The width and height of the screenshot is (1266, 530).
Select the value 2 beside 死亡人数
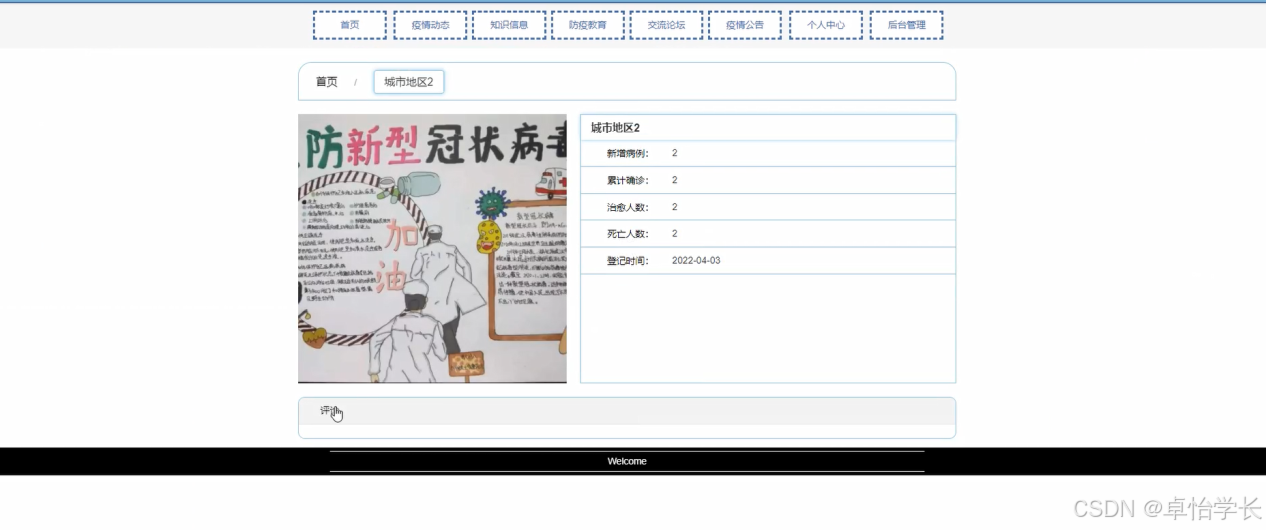pyautogui.click(x=675, y=234)
